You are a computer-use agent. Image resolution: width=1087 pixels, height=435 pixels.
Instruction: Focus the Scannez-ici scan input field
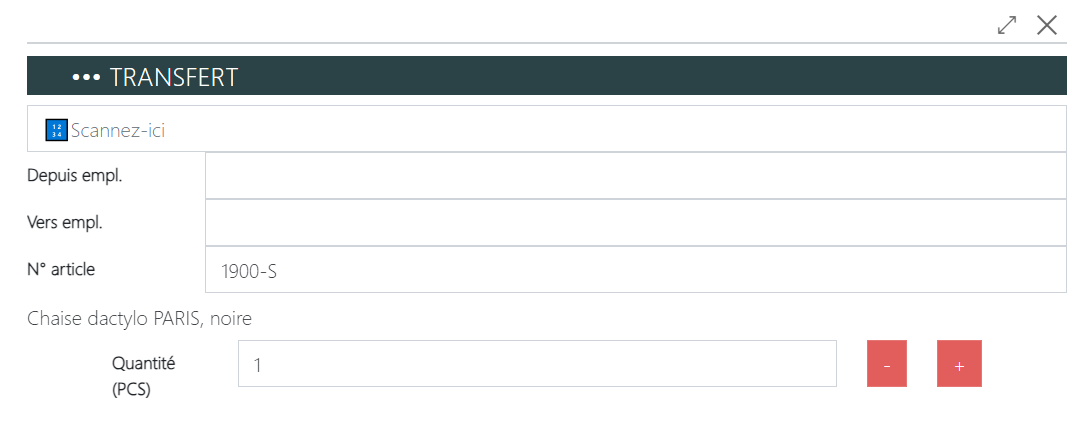tap(560, 130)
